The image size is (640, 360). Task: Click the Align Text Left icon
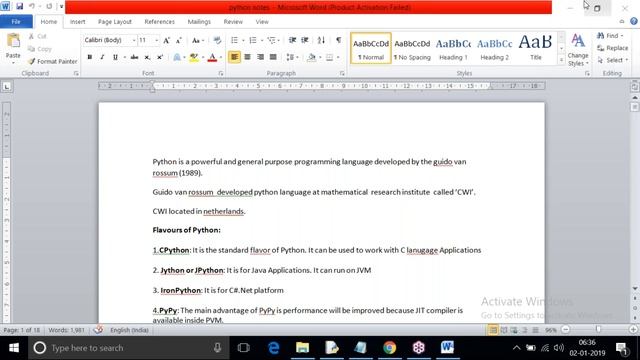click(x=234, y=57)
